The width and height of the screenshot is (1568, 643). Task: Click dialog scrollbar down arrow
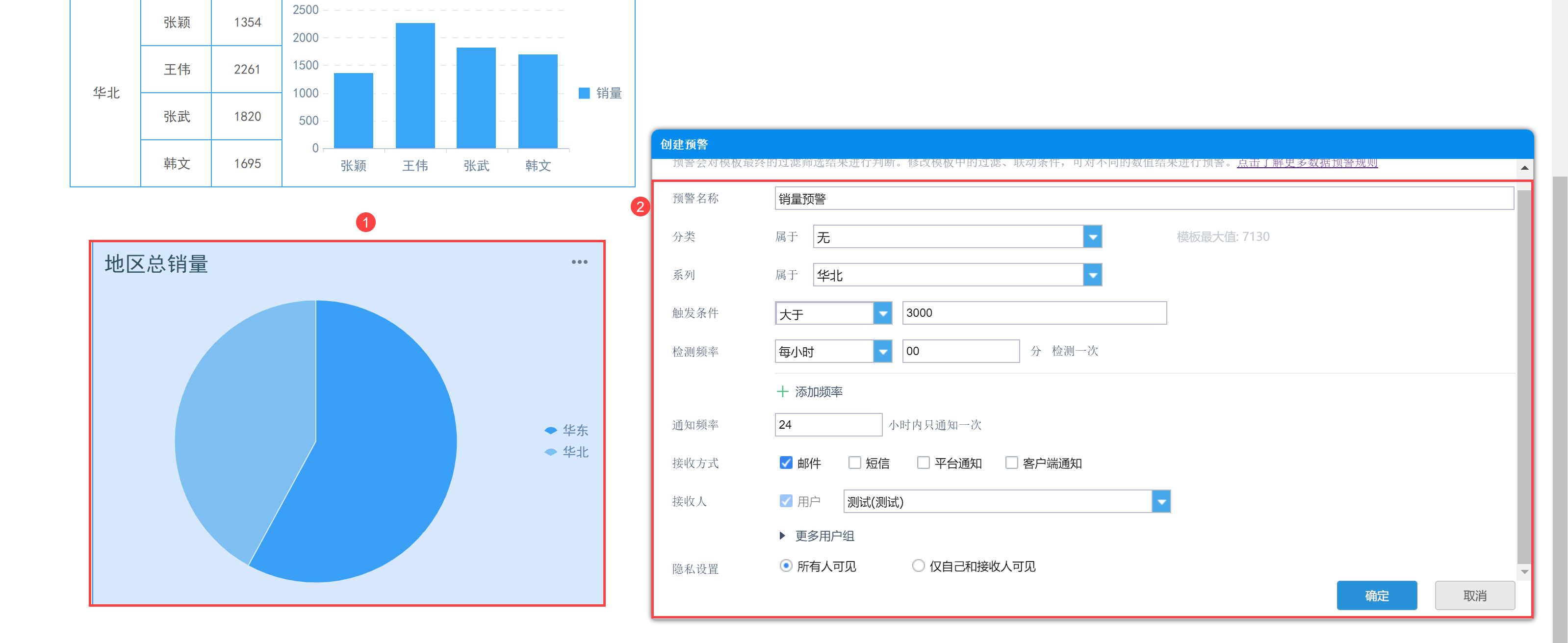tap(1524, 571)
